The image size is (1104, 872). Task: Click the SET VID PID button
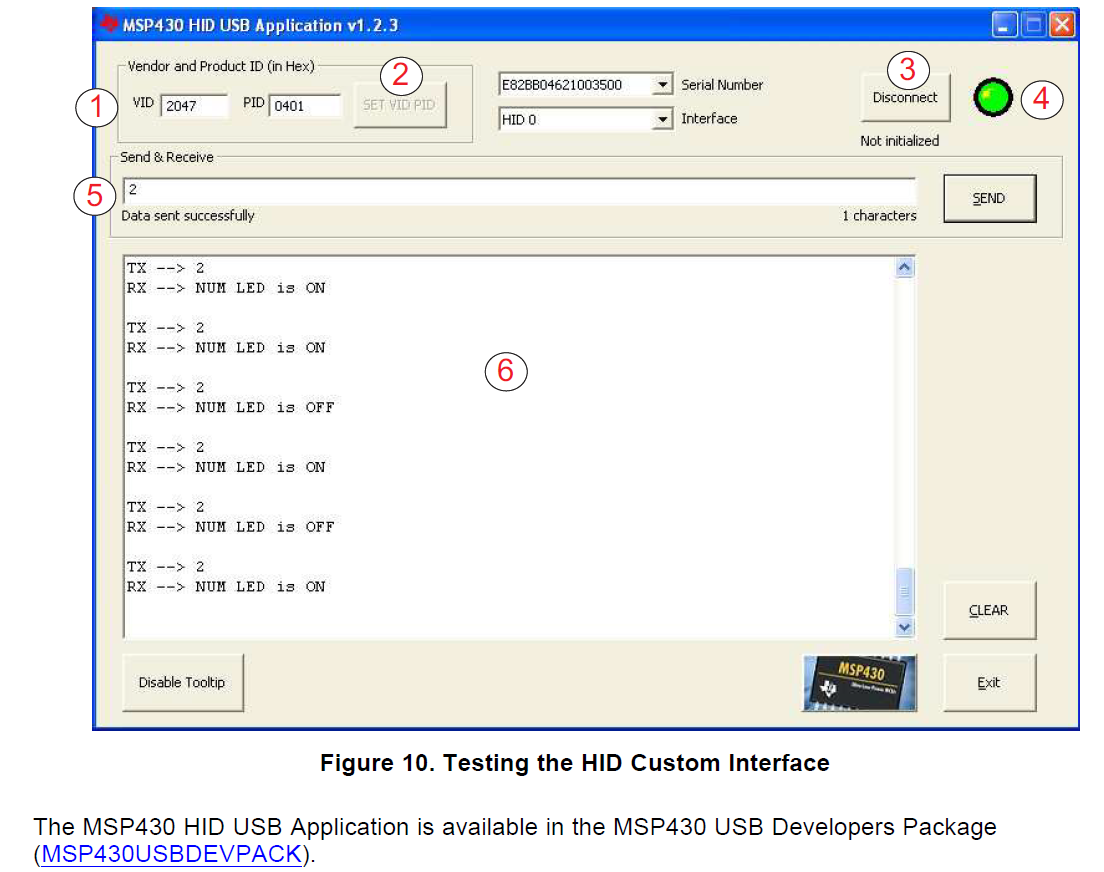399,105
